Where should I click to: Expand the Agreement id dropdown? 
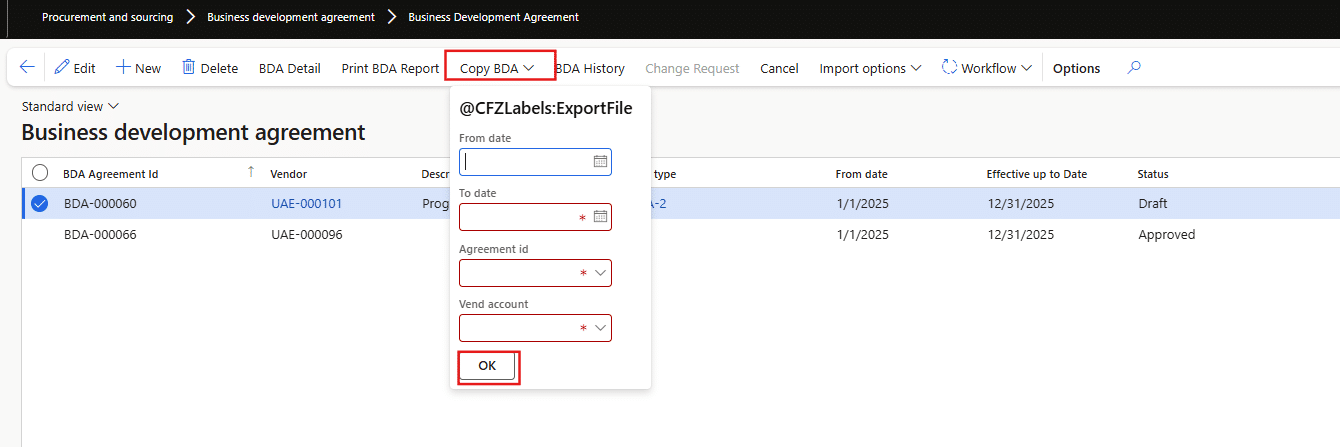600,273
